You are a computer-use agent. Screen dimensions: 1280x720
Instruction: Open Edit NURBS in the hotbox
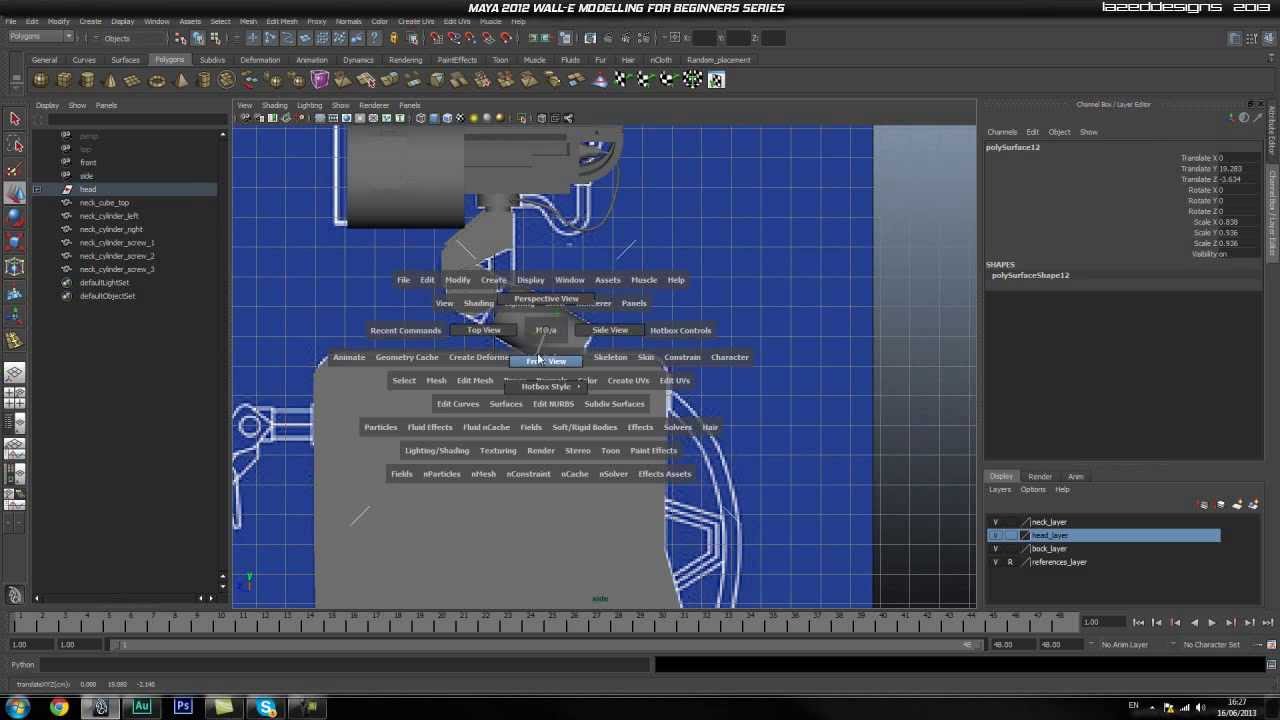click(553, 404)
